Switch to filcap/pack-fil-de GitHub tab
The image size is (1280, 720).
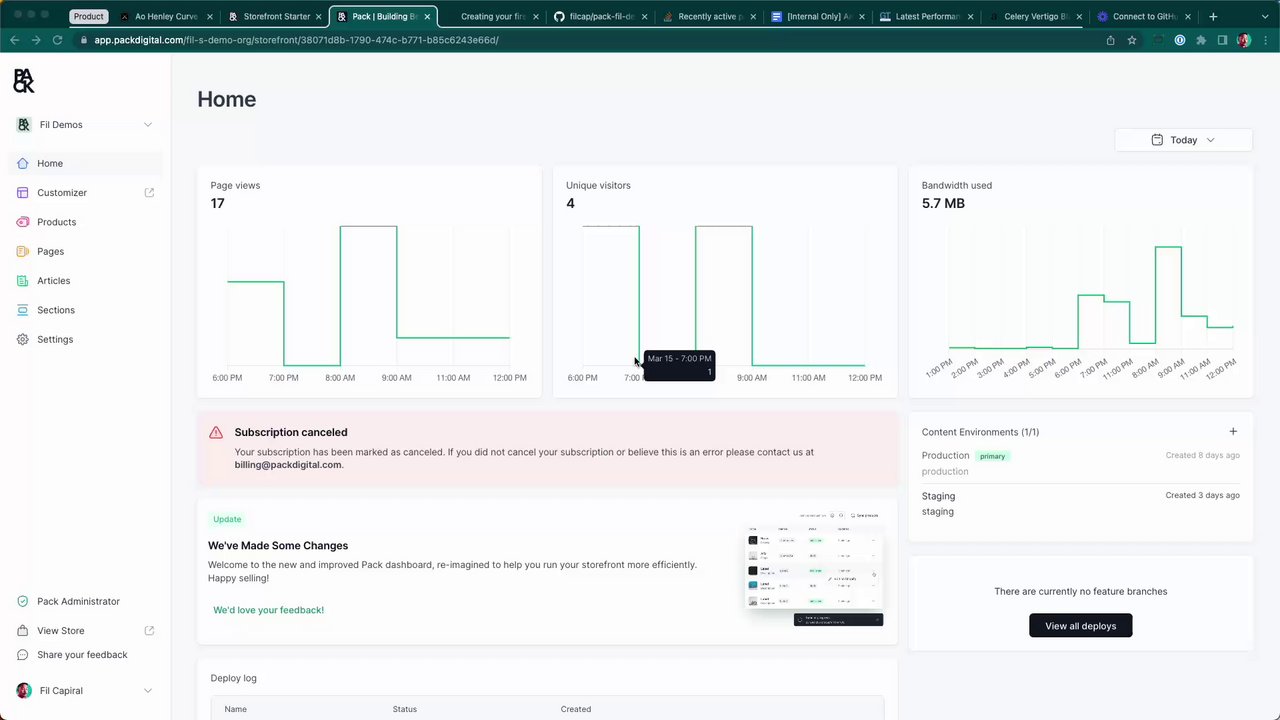[x=600, y=16]
